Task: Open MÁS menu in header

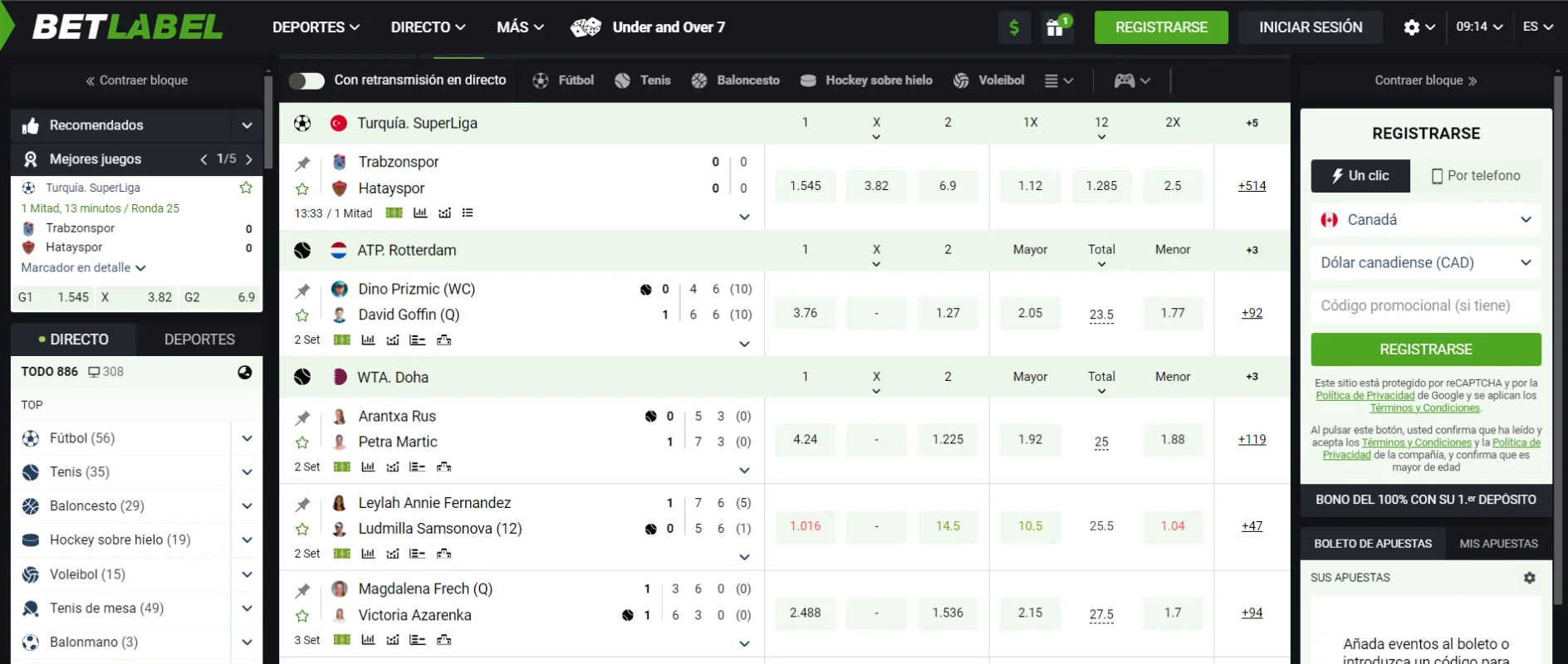Action: (x=520, y=27)
